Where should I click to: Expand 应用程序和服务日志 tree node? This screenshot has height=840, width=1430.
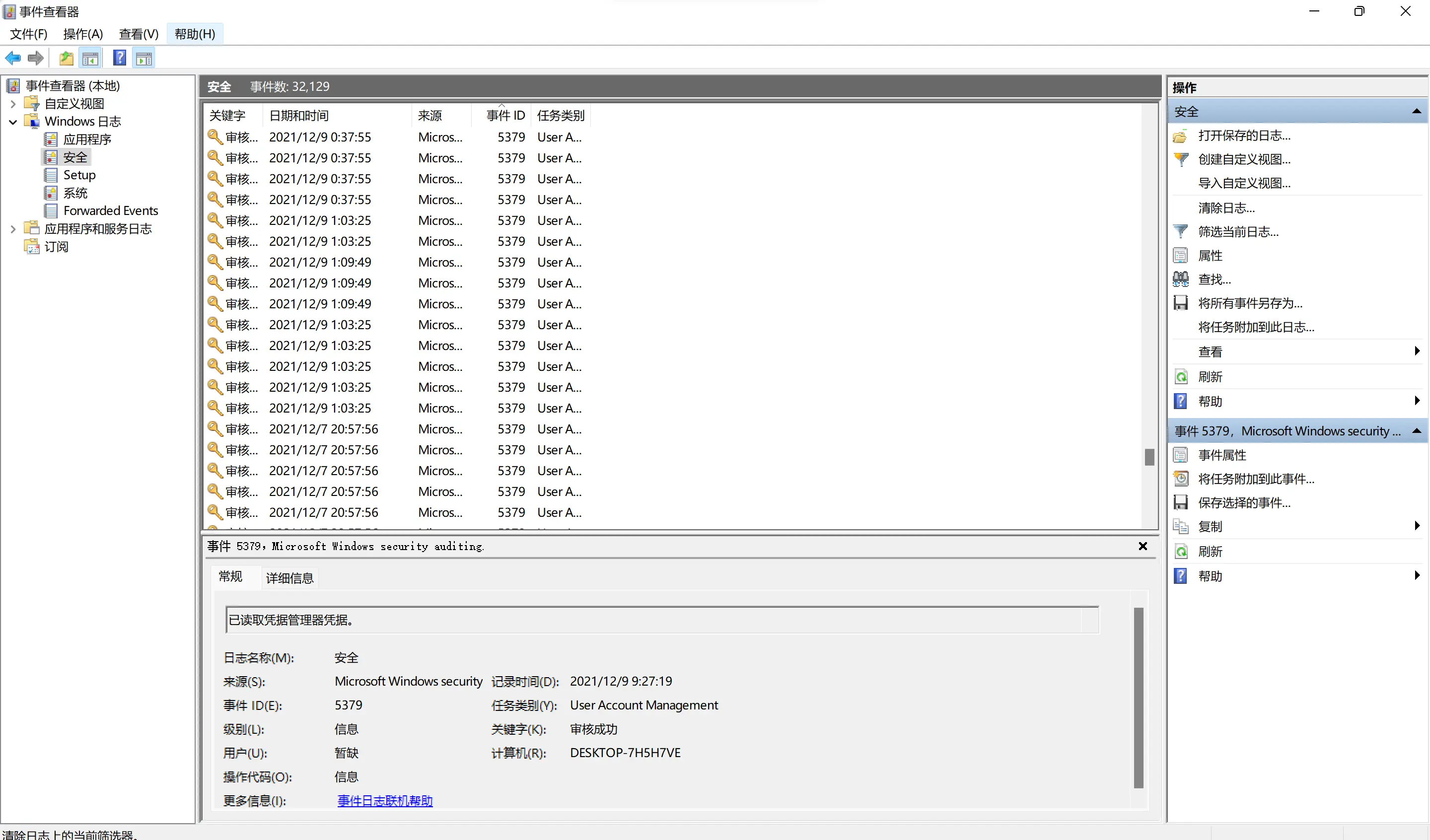pyautogui.click(x=13, y=229)
